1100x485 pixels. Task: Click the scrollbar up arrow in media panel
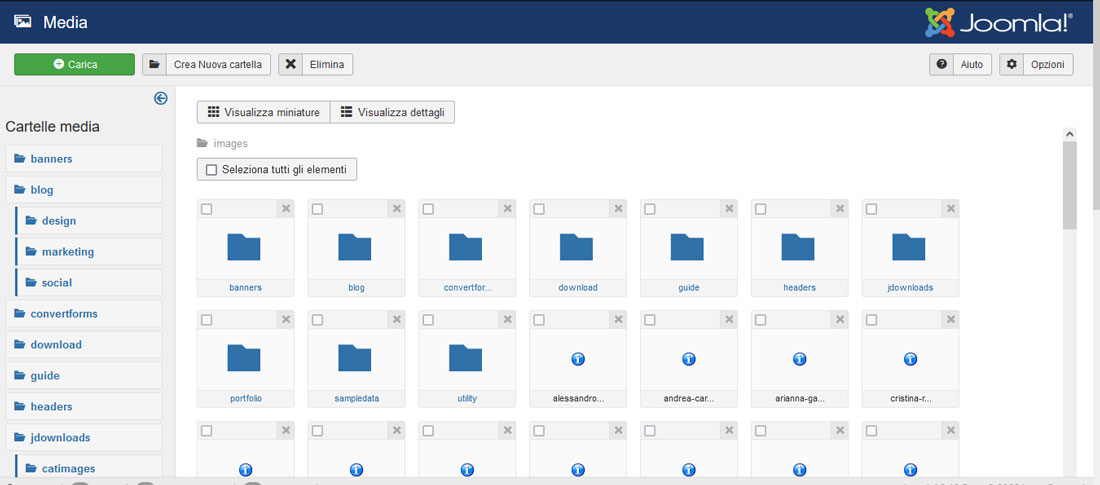1070,133
